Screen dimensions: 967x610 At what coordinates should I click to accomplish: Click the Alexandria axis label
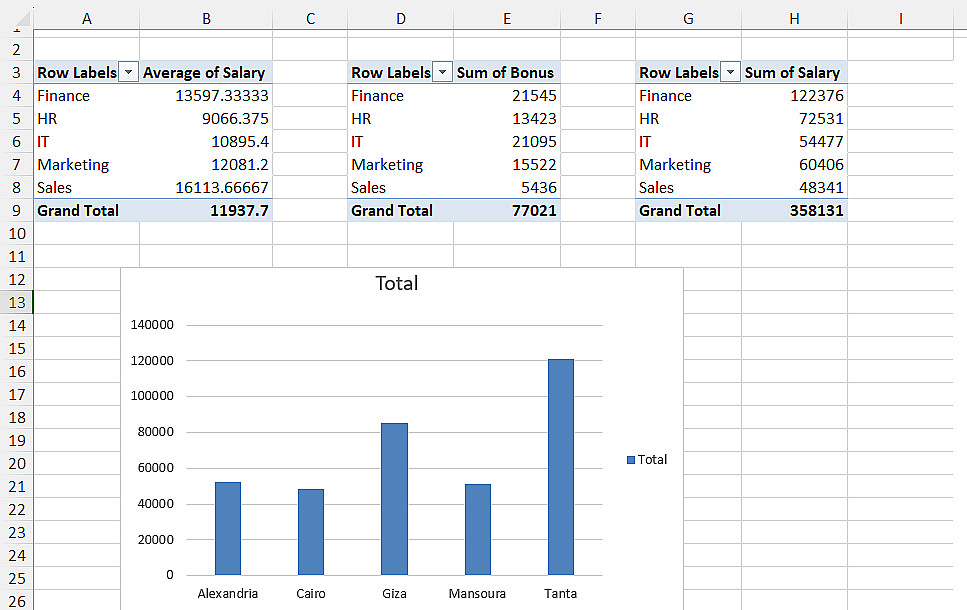(x=228, y=593)
